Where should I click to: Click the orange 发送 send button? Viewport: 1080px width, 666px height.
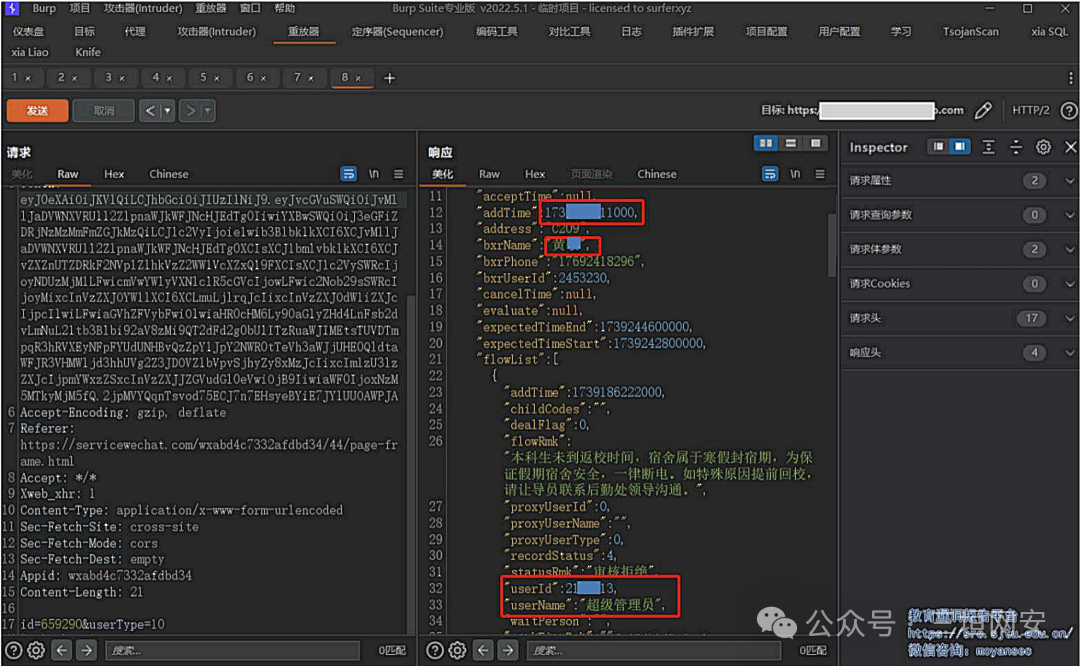point(37,110)
